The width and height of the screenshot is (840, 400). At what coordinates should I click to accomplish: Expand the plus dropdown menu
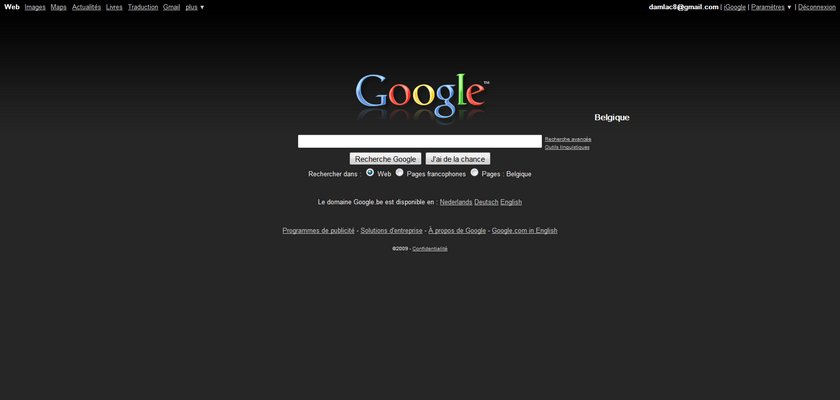click(x=195, y=7)
